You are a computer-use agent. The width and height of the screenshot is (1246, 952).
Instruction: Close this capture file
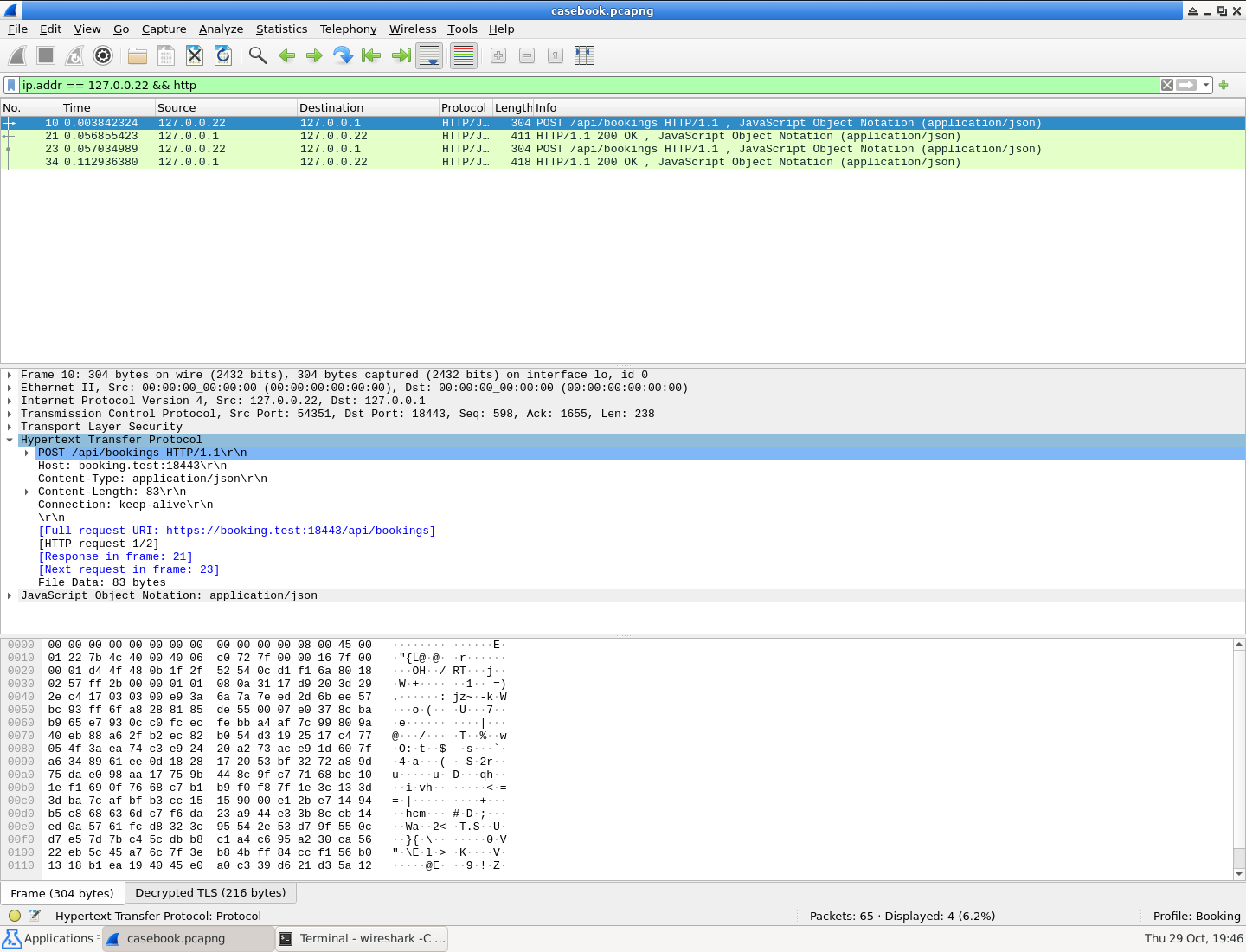pos(195,56)
